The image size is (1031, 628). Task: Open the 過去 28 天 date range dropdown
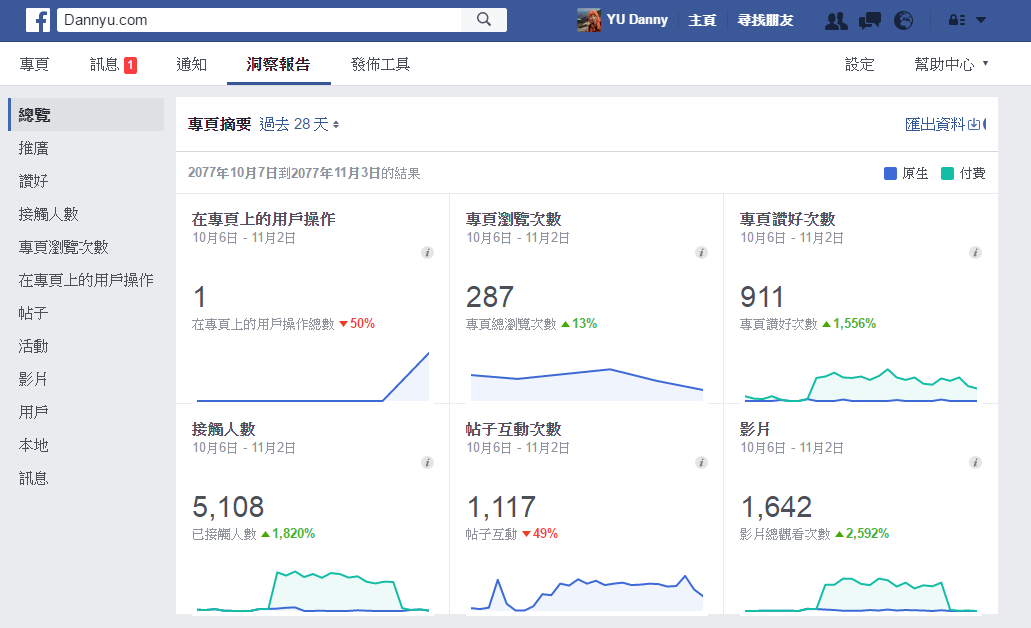tap(299, 124)
